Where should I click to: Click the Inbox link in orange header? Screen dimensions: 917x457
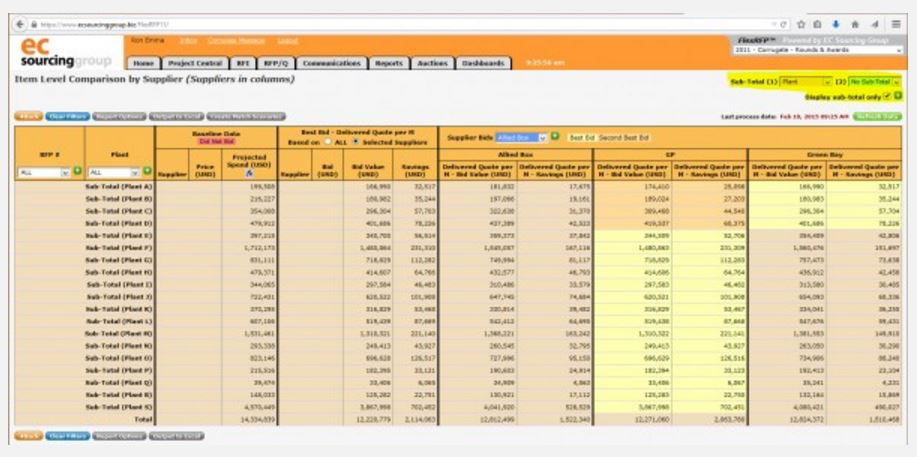tap(188, 41)
